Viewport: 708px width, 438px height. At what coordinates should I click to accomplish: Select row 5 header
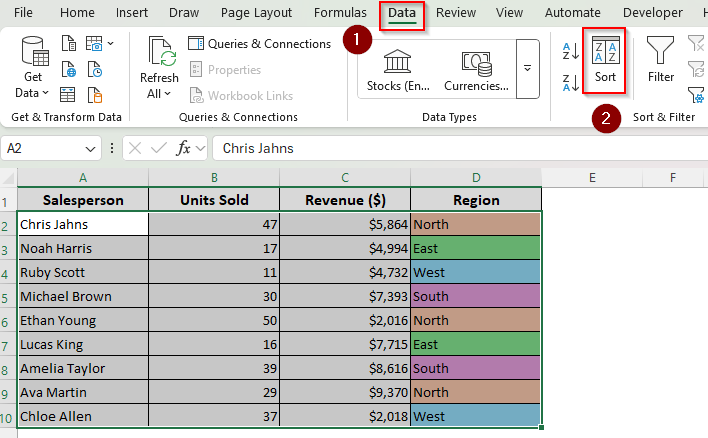pyautogui.click(x=8, y=297)
